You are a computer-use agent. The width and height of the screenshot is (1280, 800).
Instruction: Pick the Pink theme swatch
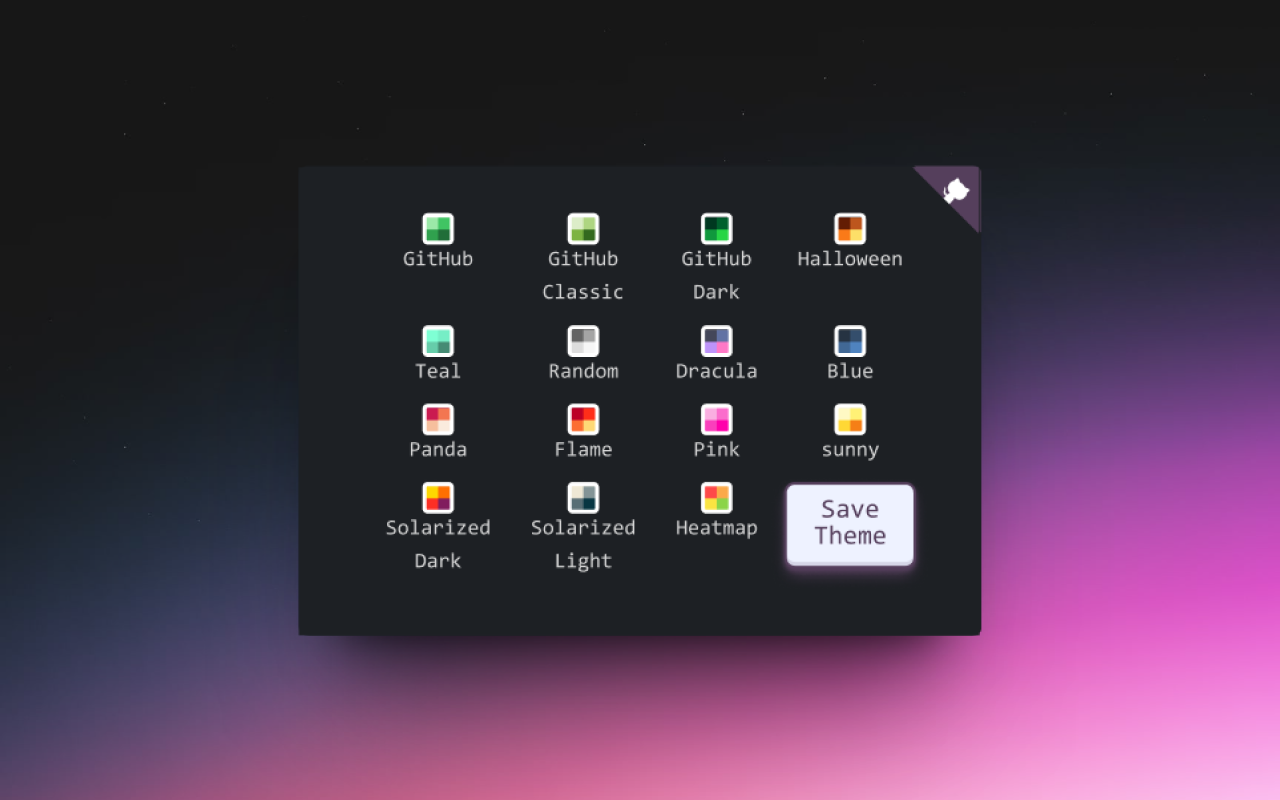pos(716,418)
